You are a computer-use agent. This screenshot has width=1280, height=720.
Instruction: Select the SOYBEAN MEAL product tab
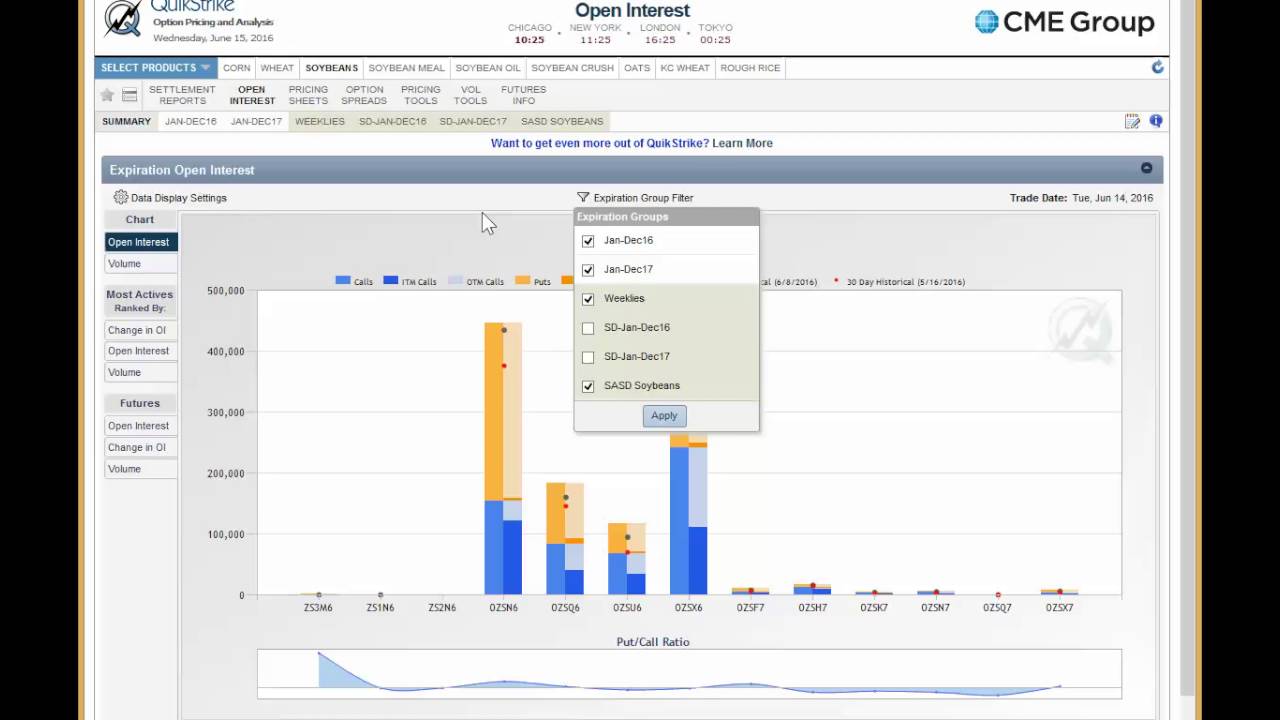click(406, 68)
